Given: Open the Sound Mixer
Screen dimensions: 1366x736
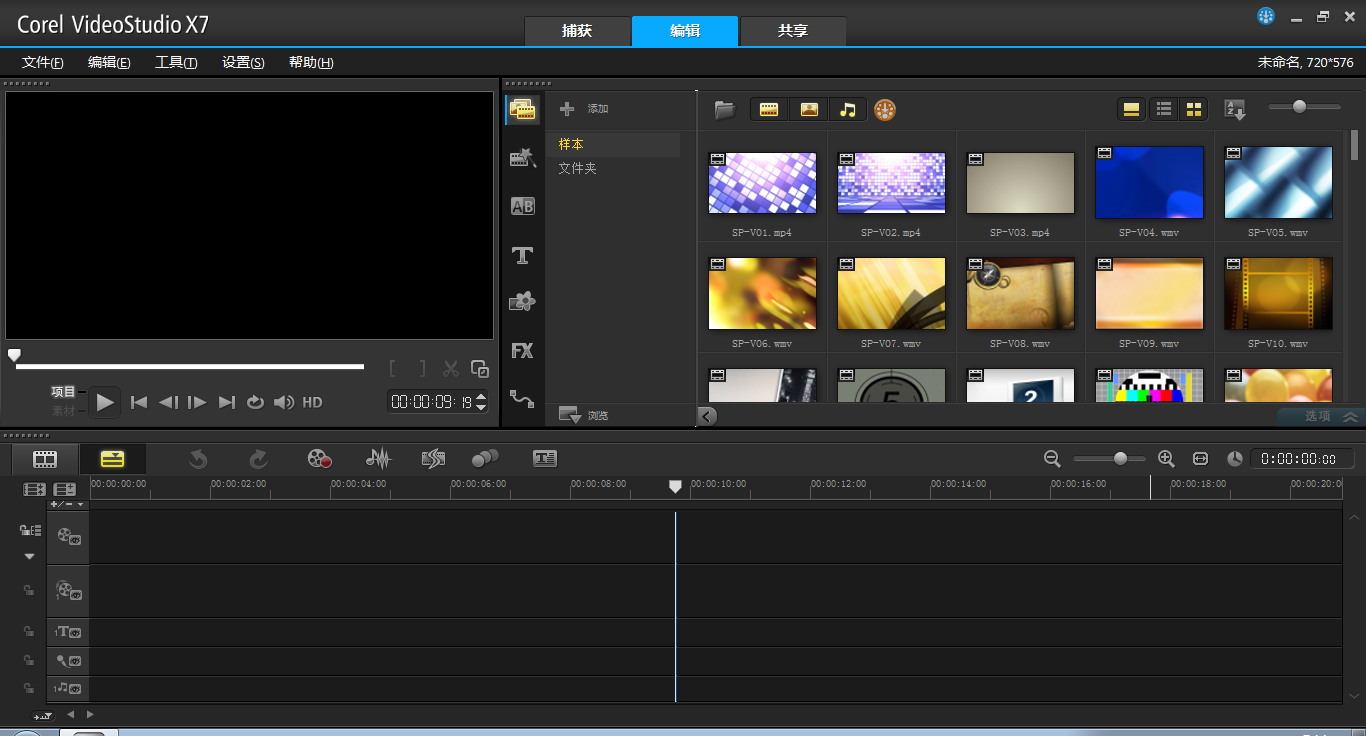Looking at the screenshot, I should tap(379, 459).
